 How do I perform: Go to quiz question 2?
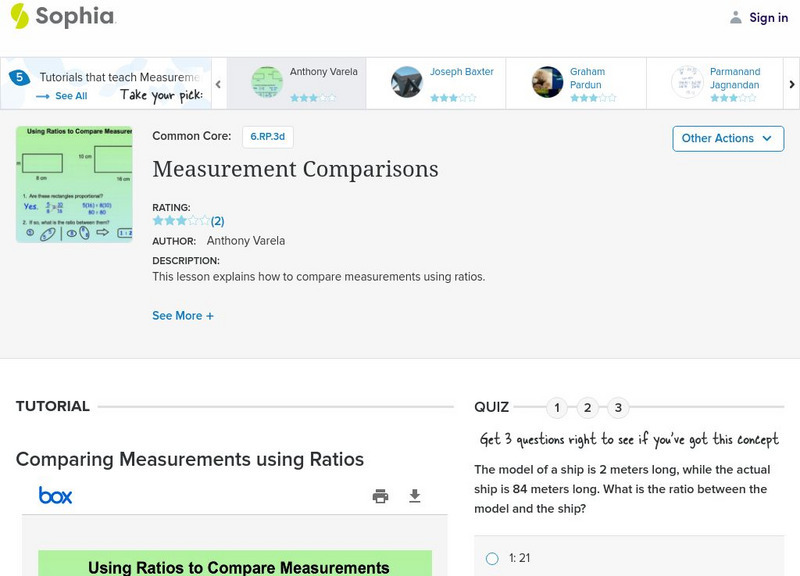click(x=588, y=407)
